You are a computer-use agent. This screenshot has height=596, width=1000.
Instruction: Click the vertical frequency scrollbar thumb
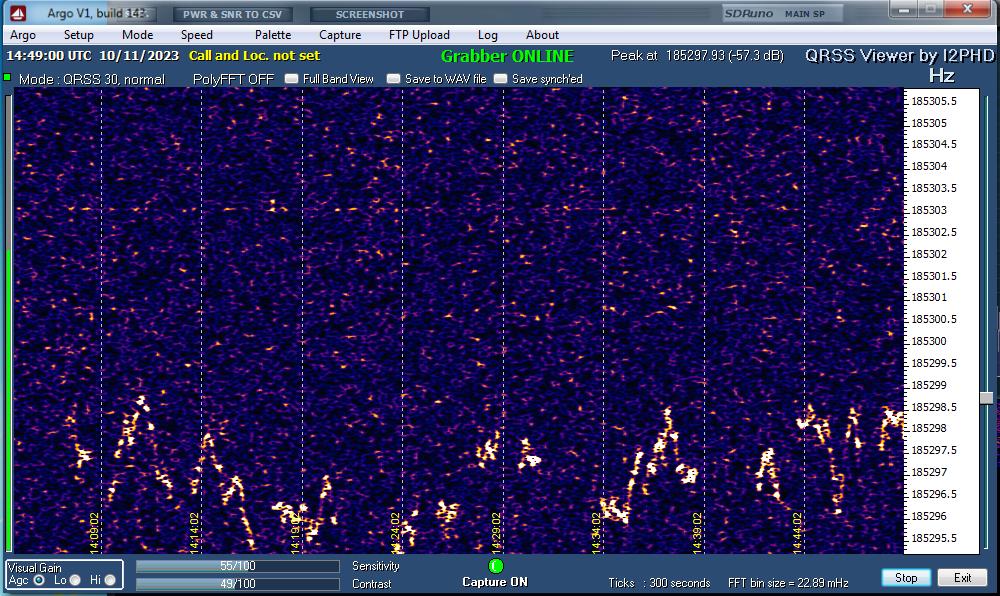point(986,398)
